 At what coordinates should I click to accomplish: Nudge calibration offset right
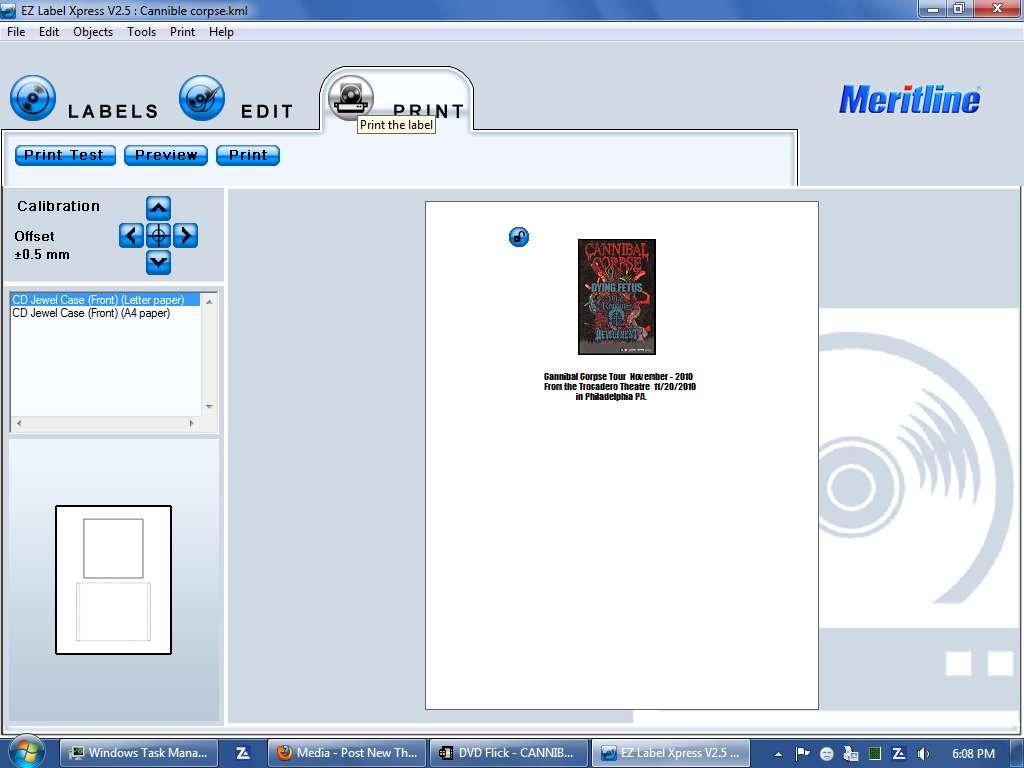point(185,235)
